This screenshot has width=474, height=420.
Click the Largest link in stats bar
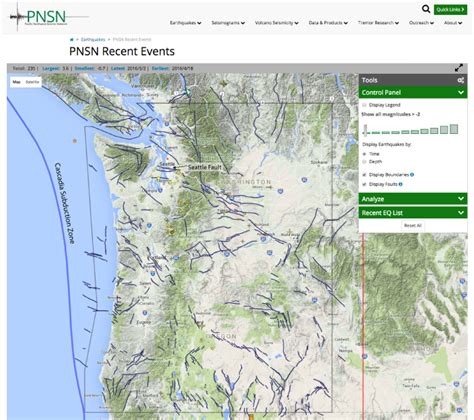pos(51,68)
